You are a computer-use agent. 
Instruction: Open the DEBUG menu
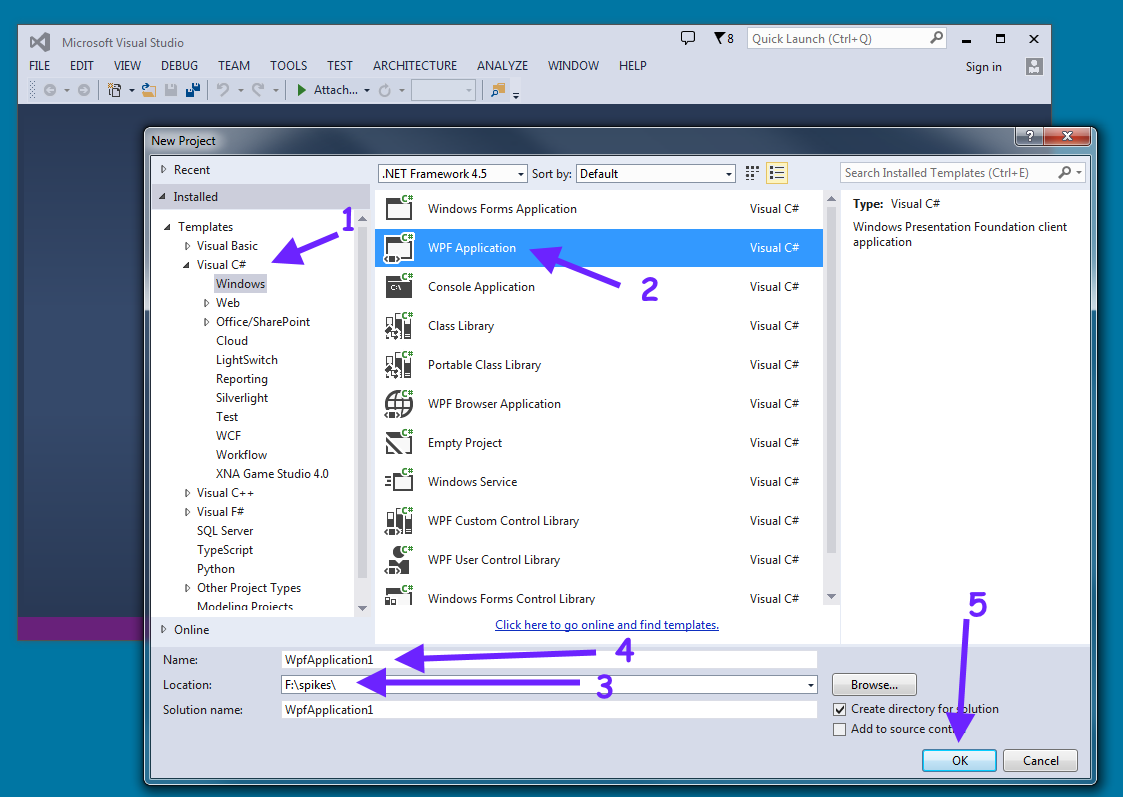coord(179,66)
